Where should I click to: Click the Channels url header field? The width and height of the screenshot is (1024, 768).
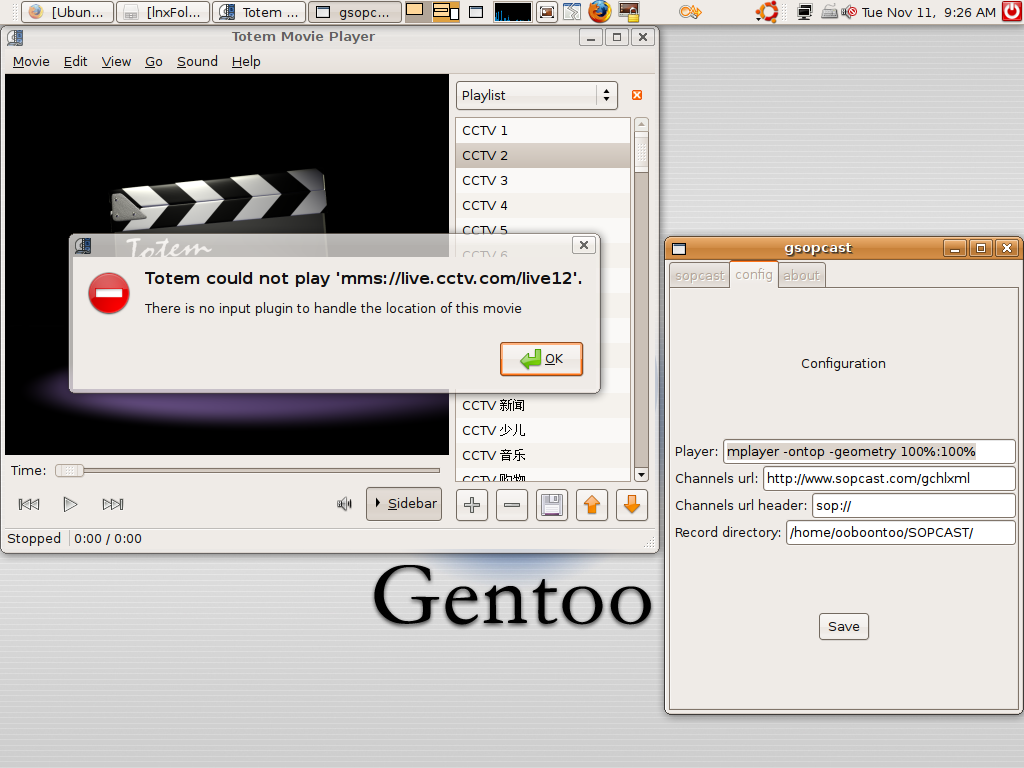click(914, 505)
